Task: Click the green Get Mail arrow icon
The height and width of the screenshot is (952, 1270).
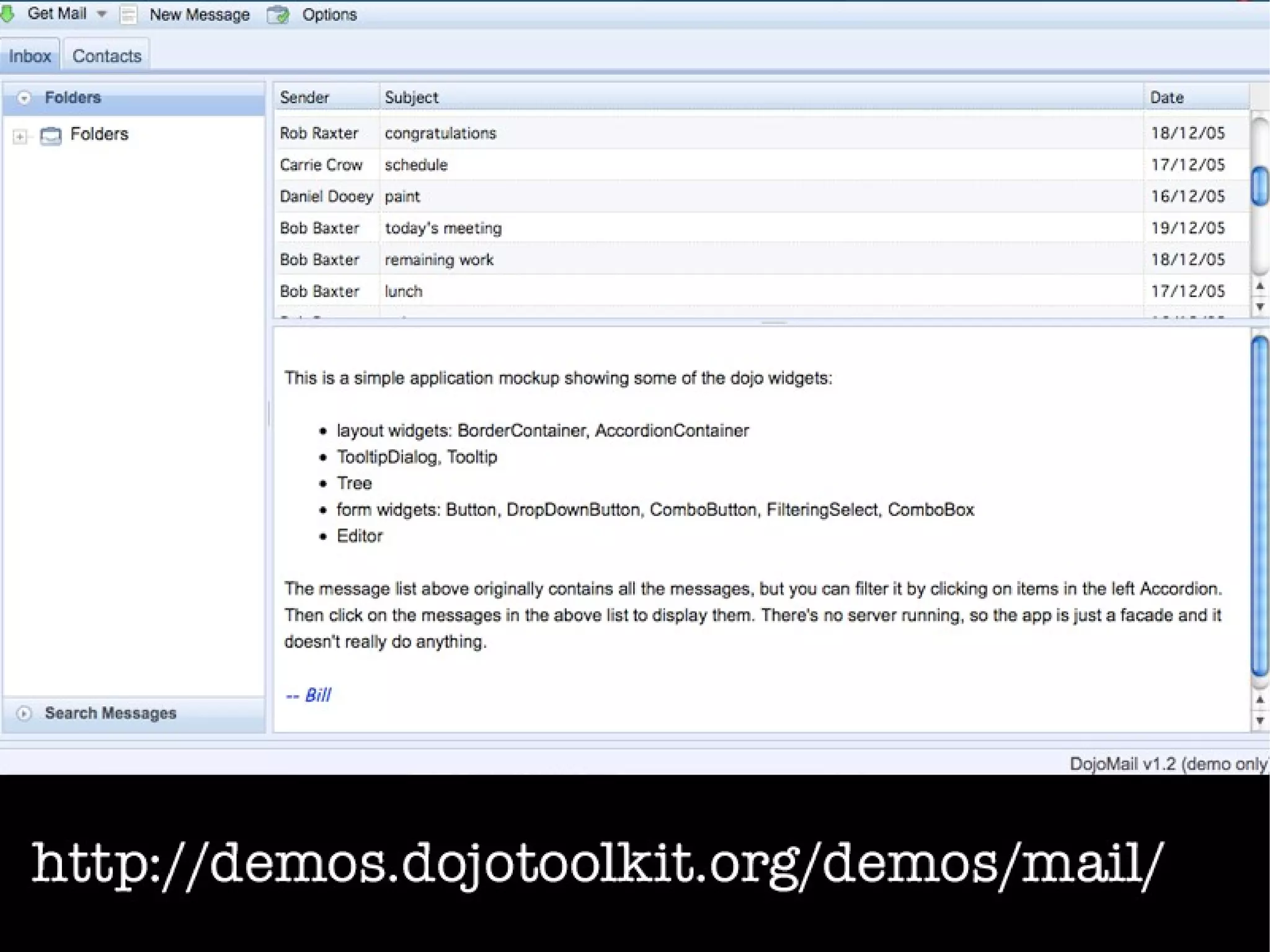Action: coord(7,14)
